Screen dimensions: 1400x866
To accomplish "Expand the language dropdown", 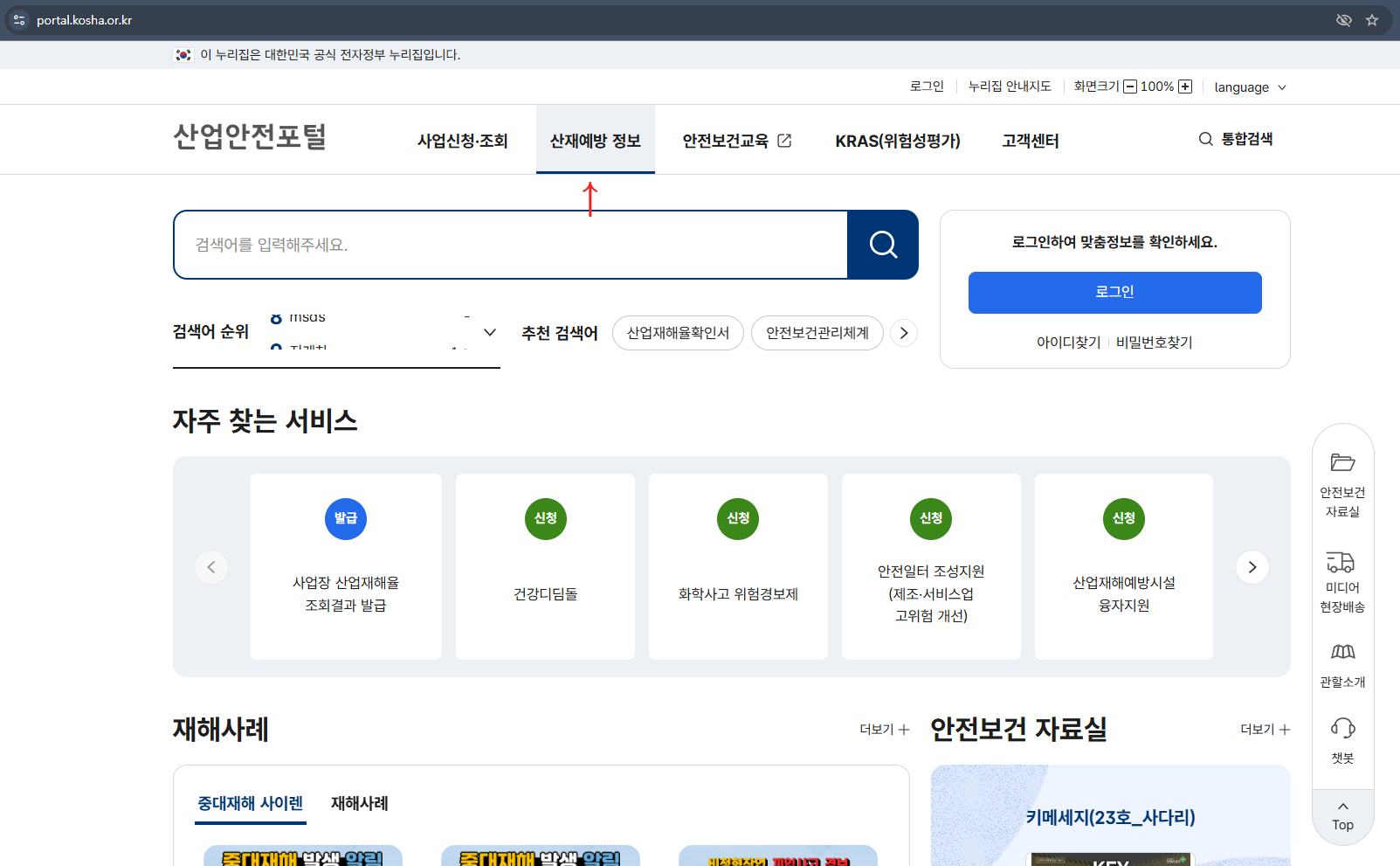I will click(x=1250, y=87).
